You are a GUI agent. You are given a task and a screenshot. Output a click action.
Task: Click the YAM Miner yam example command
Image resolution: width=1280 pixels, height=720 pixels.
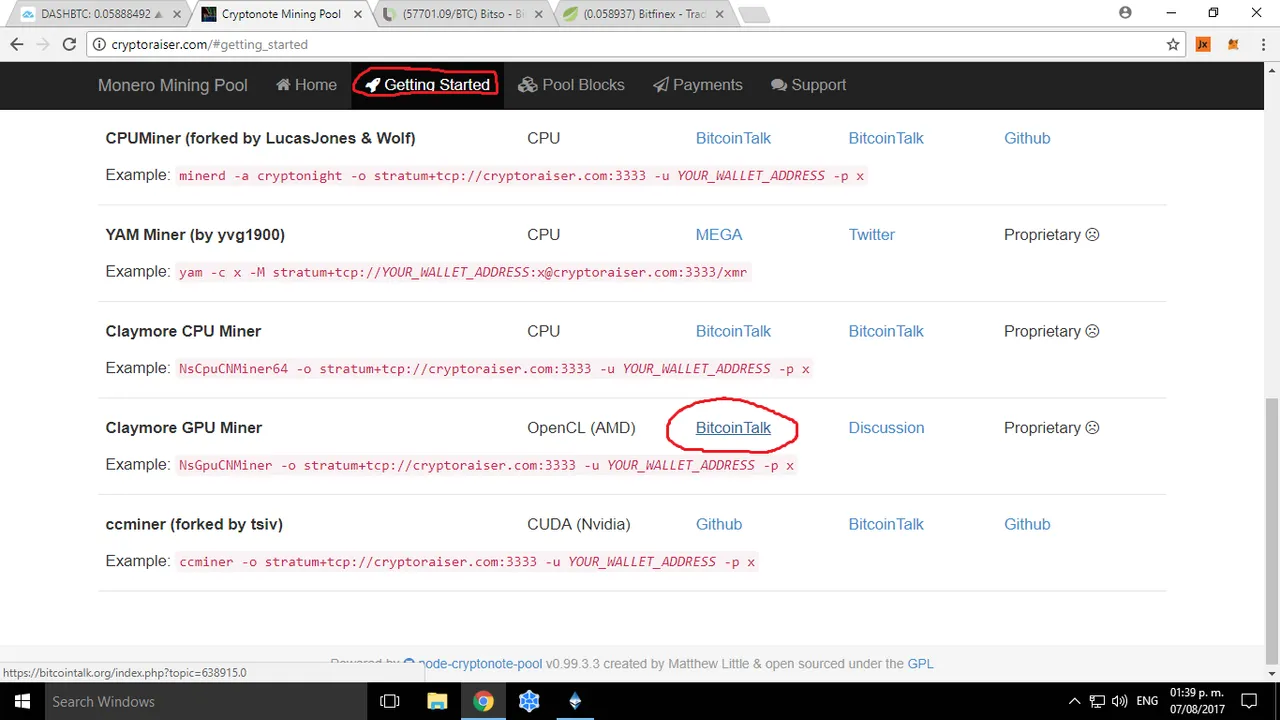tap(463, 272)
